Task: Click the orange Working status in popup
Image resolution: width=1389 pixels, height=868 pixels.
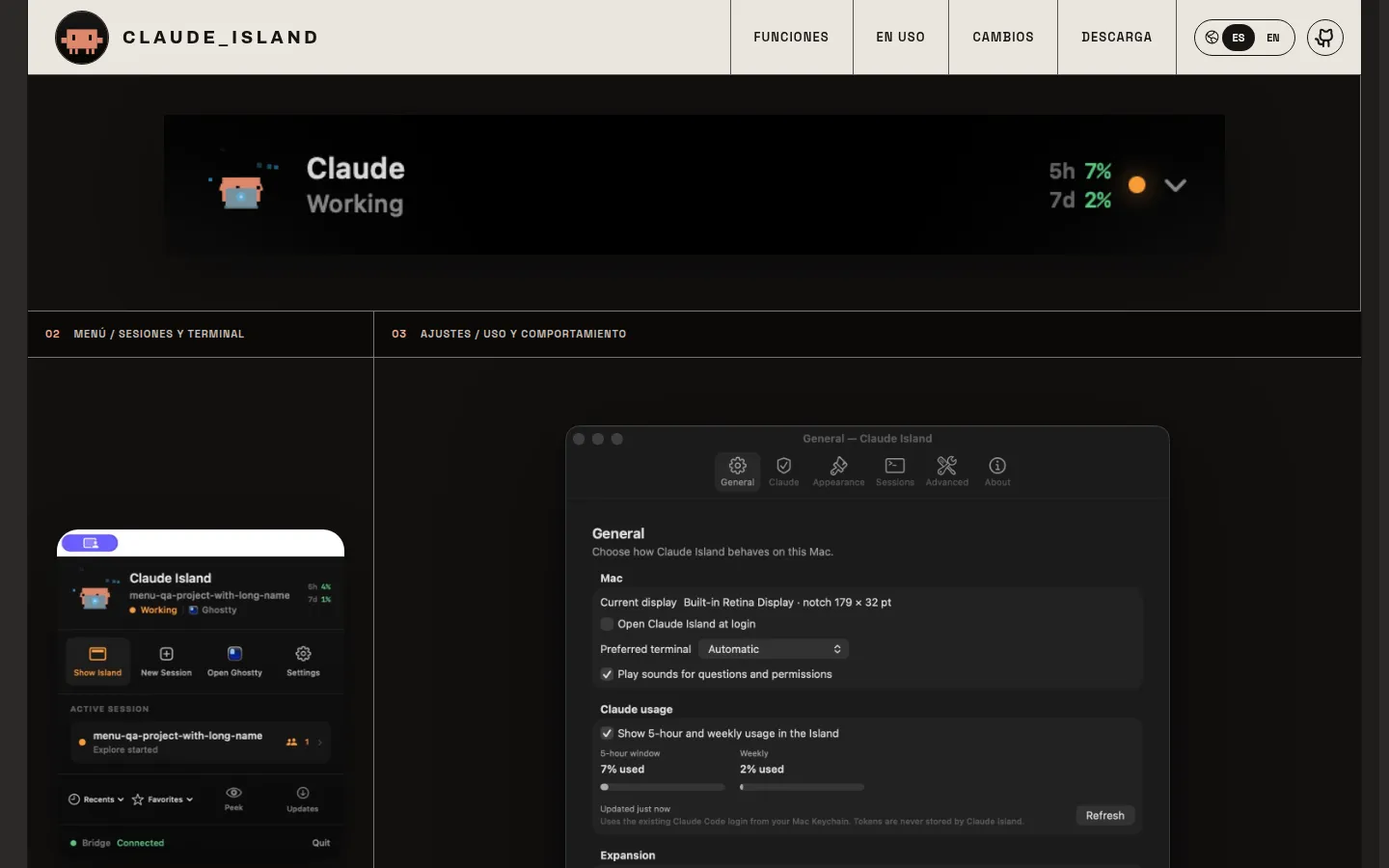Action: tap(153, 610)
